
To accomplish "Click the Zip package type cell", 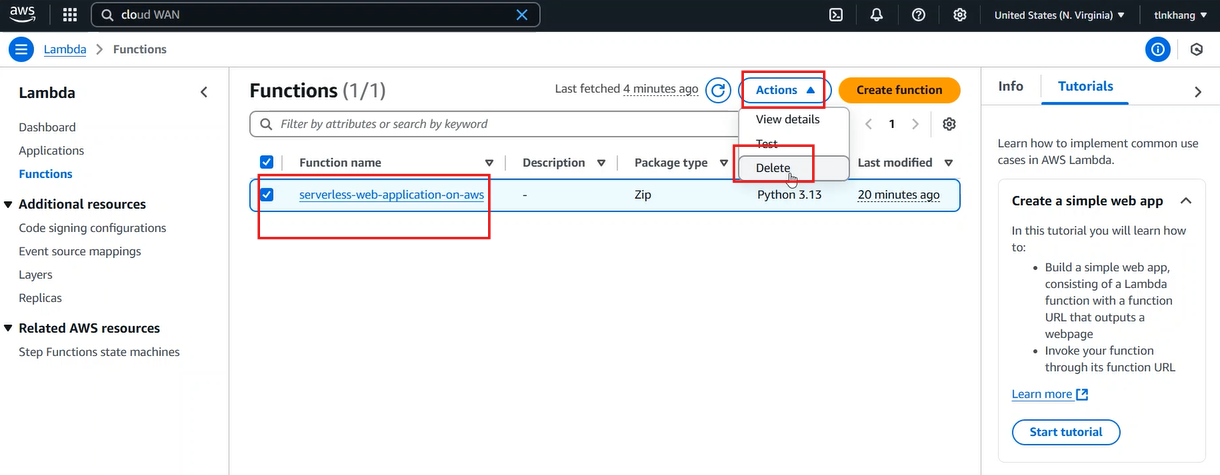I will pos(643,195).
